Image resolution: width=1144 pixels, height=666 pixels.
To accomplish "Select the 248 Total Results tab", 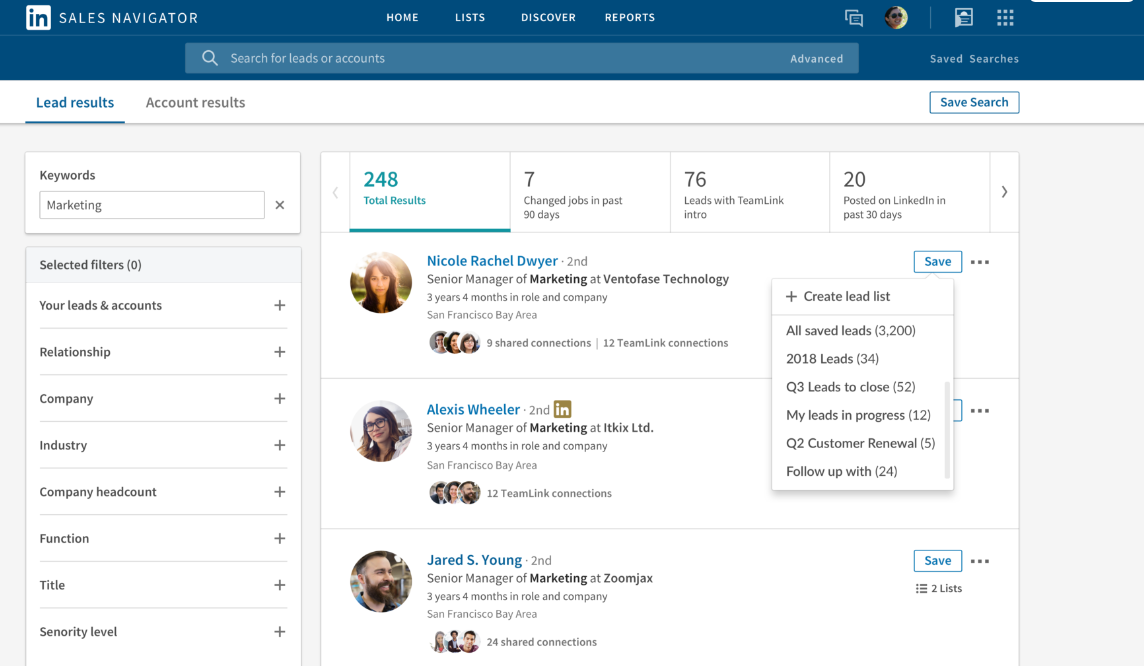I will coord(430,192).
